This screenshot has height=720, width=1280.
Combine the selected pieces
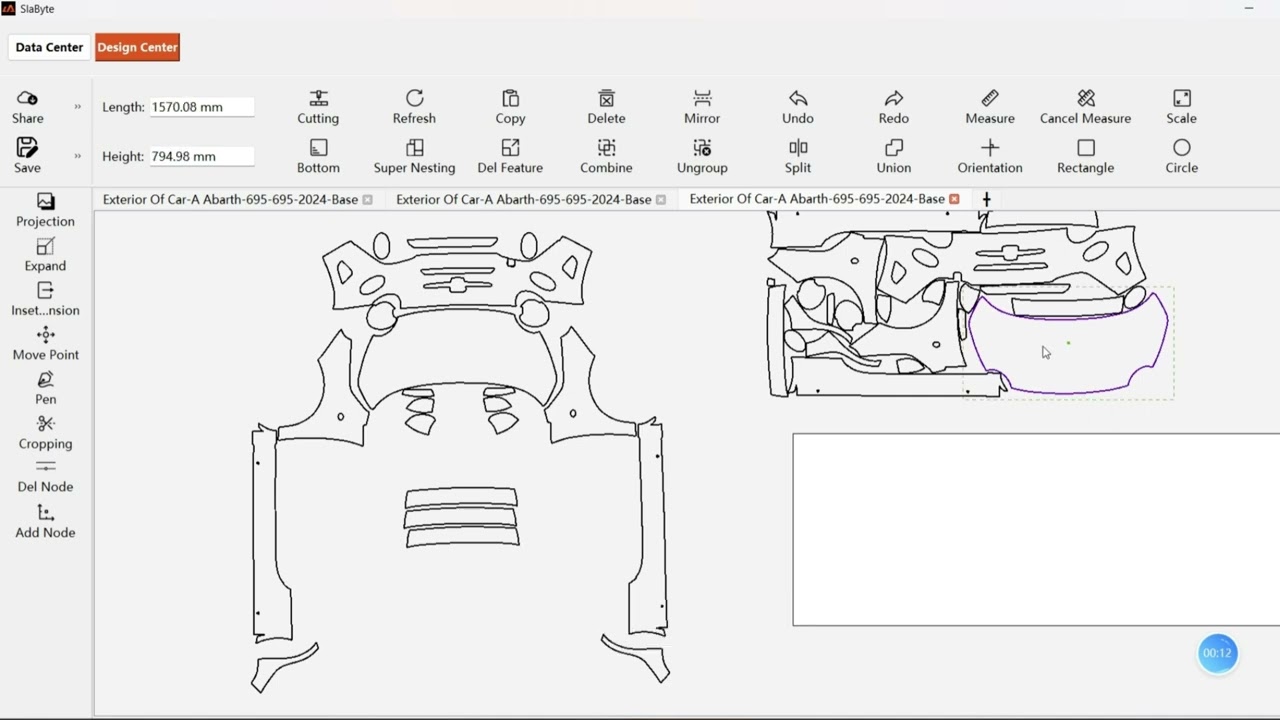click(x=606, y=157)
